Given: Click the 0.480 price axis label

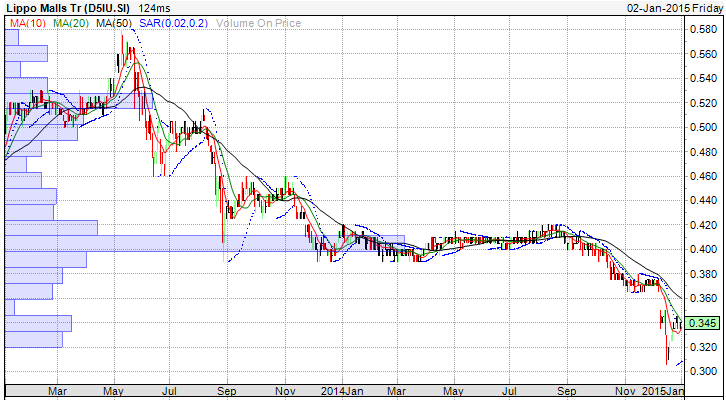Looking at the screenshot, I should click(704, 152).
